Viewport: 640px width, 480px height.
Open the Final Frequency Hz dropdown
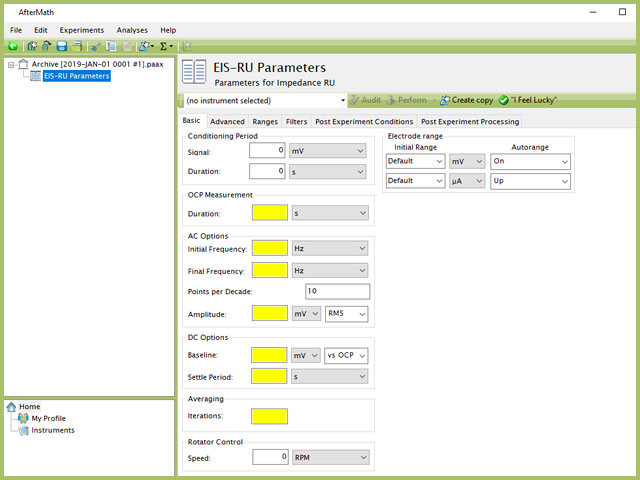[330, 271]
